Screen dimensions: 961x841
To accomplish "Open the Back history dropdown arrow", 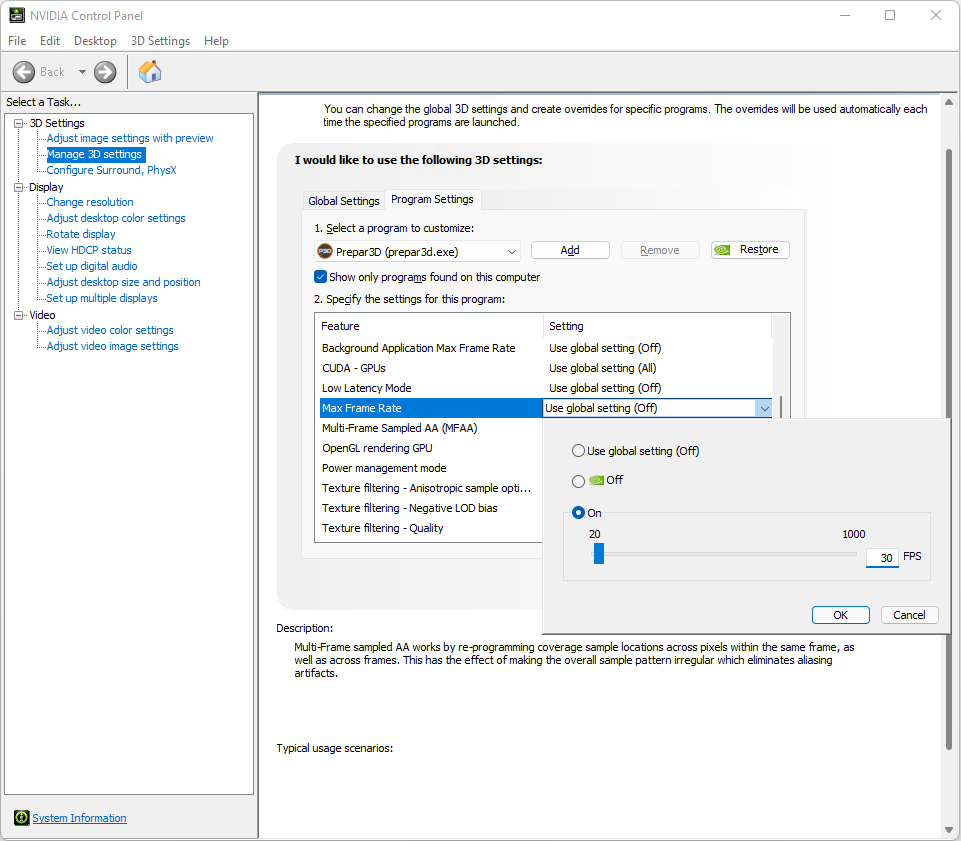I will coord(82,72).
